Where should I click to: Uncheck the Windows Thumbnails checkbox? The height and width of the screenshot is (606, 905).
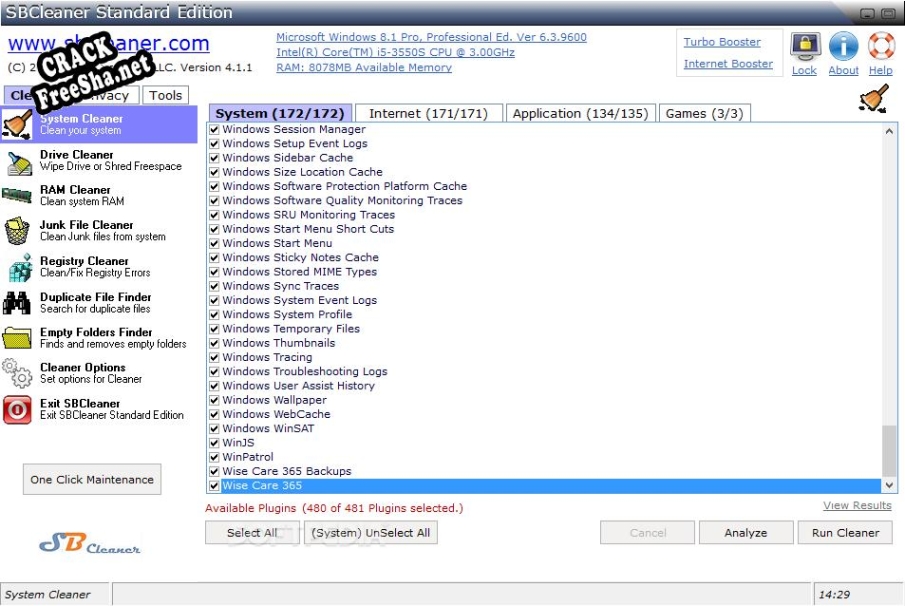(214, 343)
